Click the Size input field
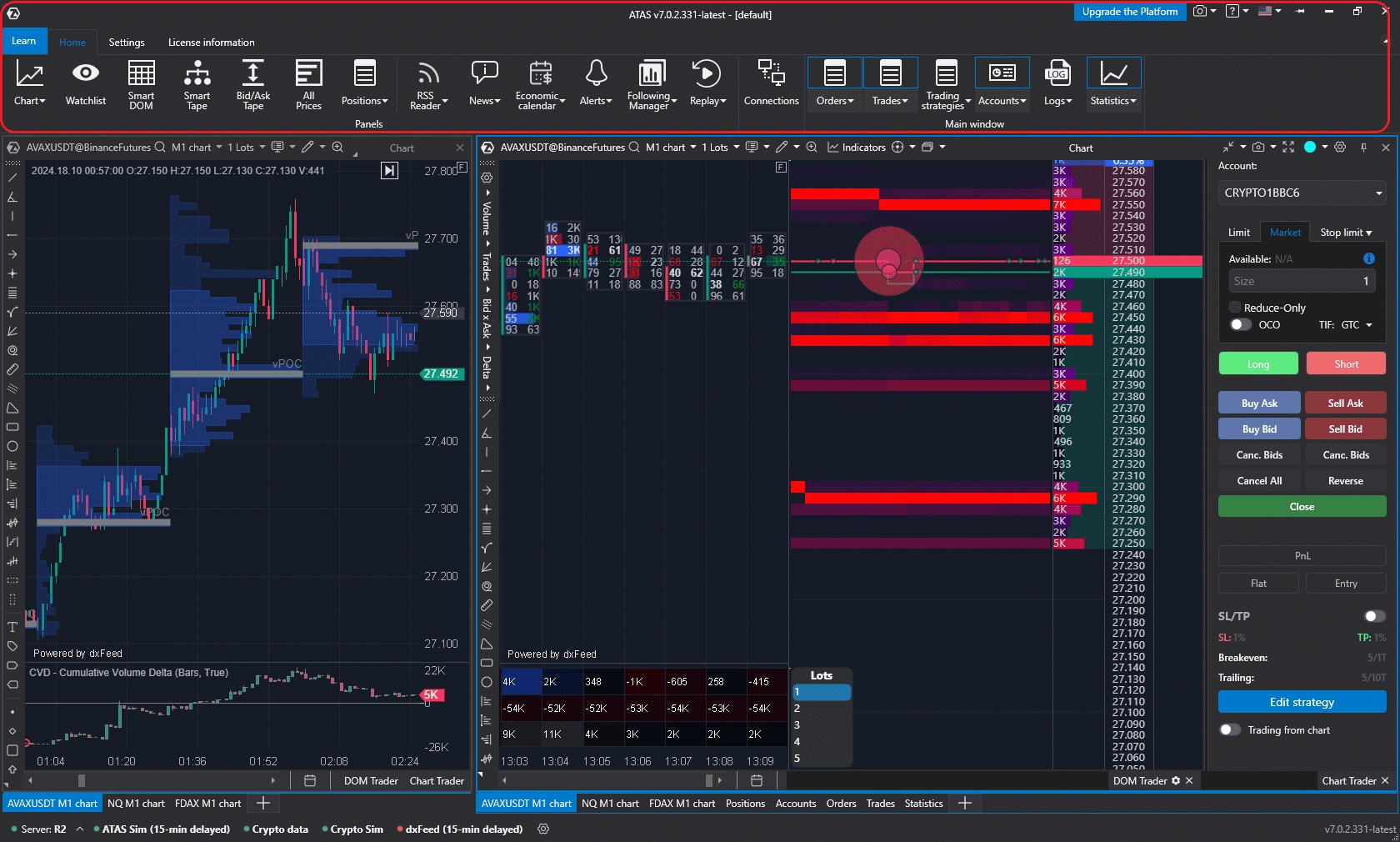The image size is (1400, 842). (x=1296, y=282)
